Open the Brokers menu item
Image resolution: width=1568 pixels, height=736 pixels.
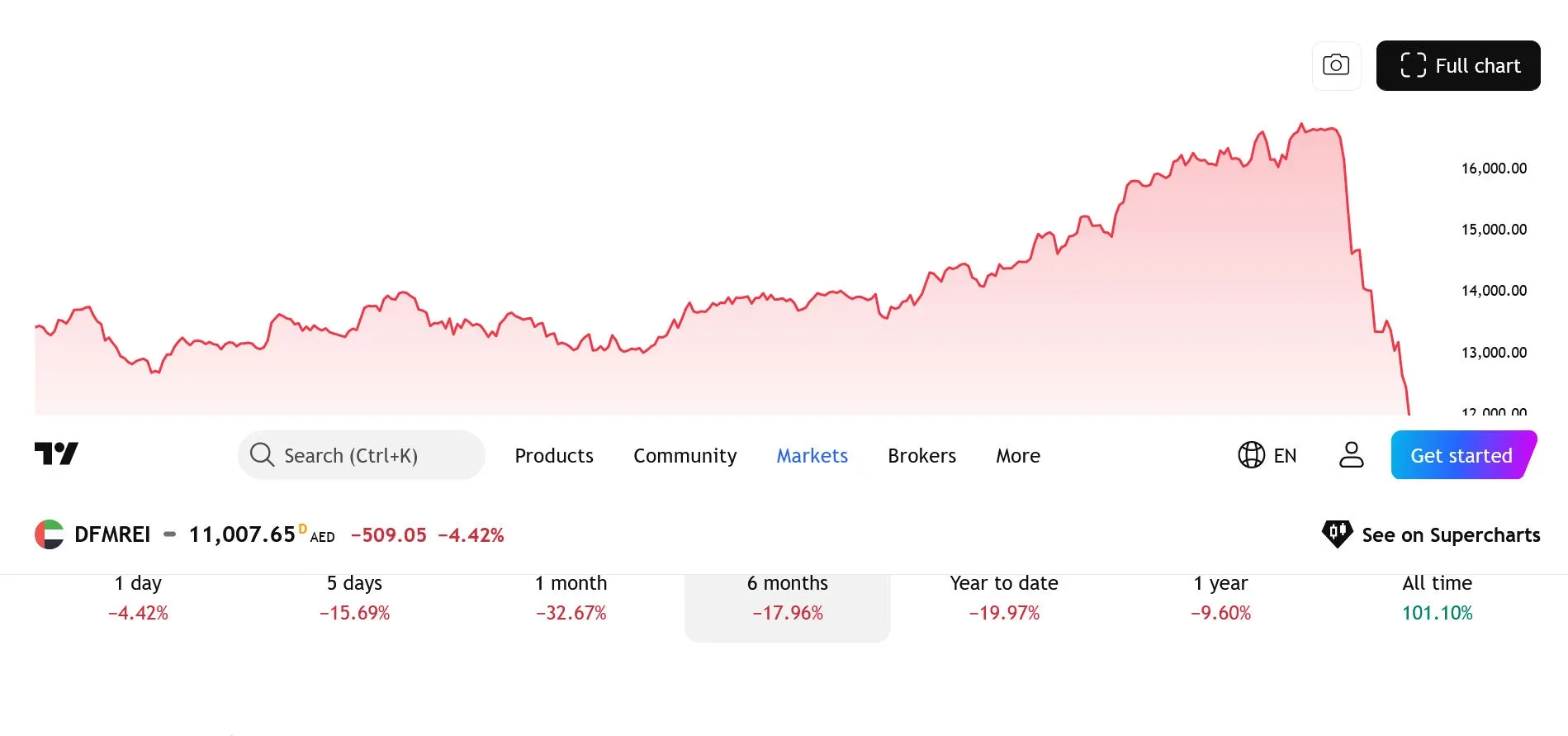[x=921, y=455]
